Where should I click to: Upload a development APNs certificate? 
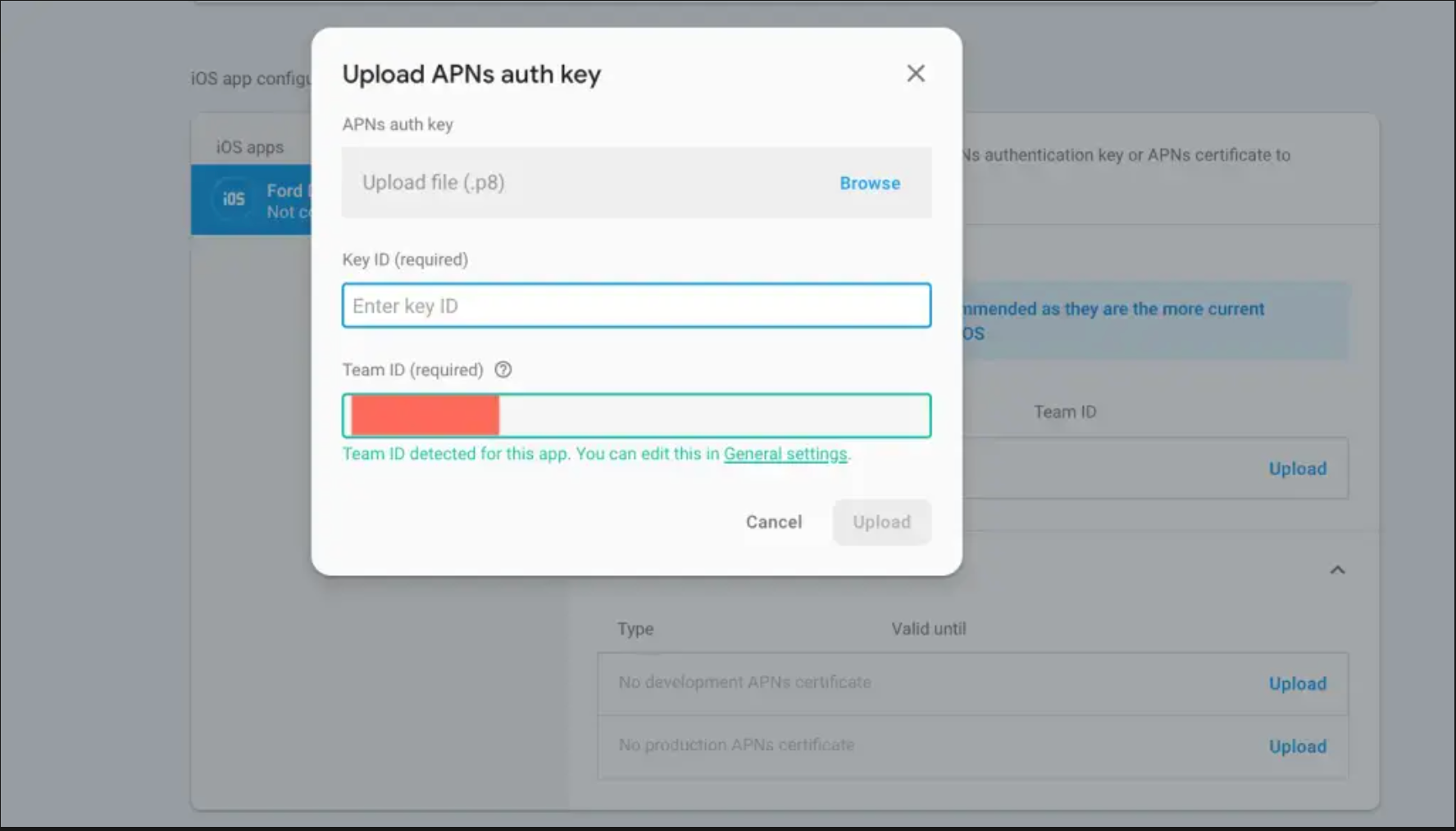[x=1297, y=683]
